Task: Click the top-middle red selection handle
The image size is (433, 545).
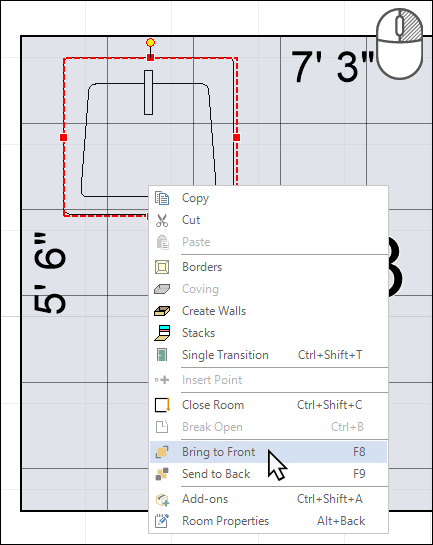Action: (150, 57)
